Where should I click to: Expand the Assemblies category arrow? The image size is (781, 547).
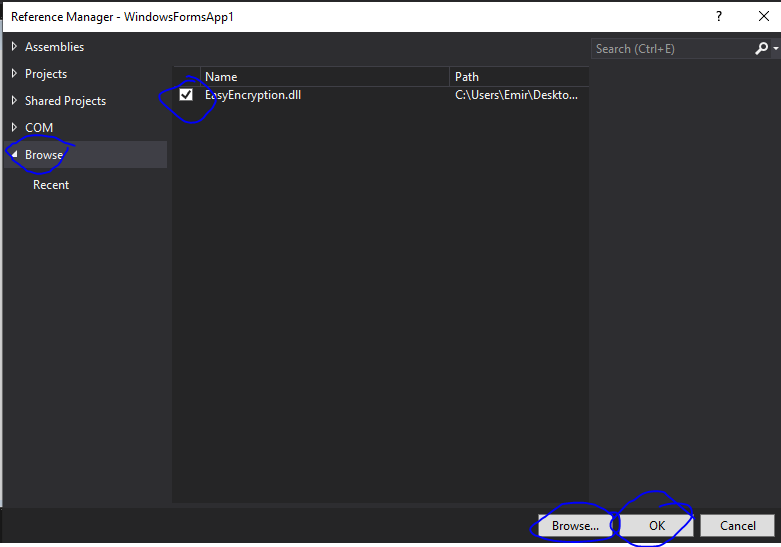tap(14, 46)
